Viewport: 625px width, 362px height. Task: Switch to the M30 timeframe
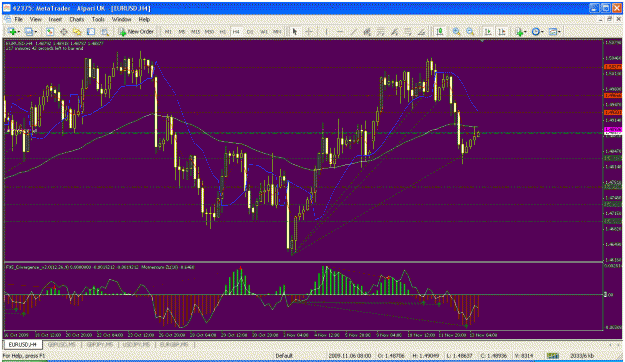(x=209, y=31)
